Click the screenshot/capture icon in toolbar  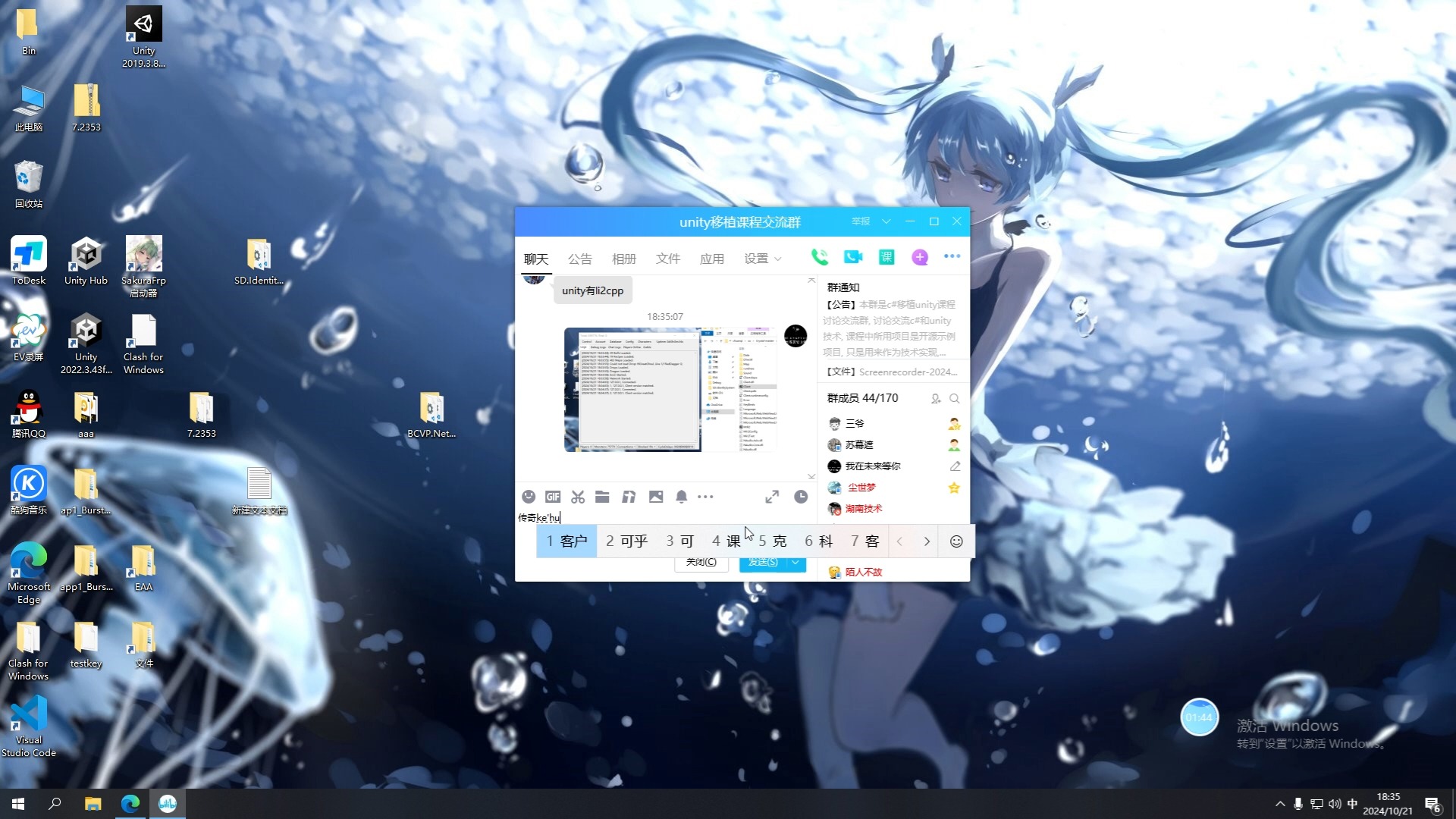coord(577,497)
